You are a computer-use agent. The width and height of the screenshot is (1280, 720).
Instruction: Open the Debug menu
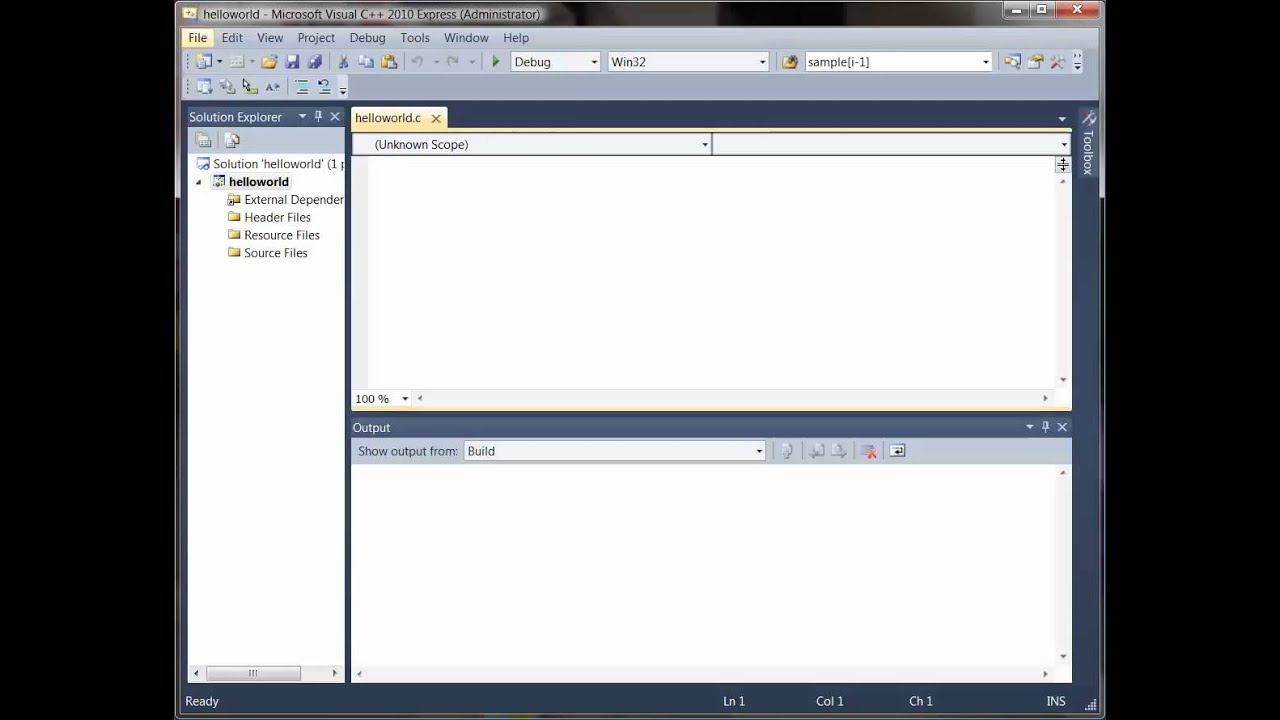(x=367, y=38)
